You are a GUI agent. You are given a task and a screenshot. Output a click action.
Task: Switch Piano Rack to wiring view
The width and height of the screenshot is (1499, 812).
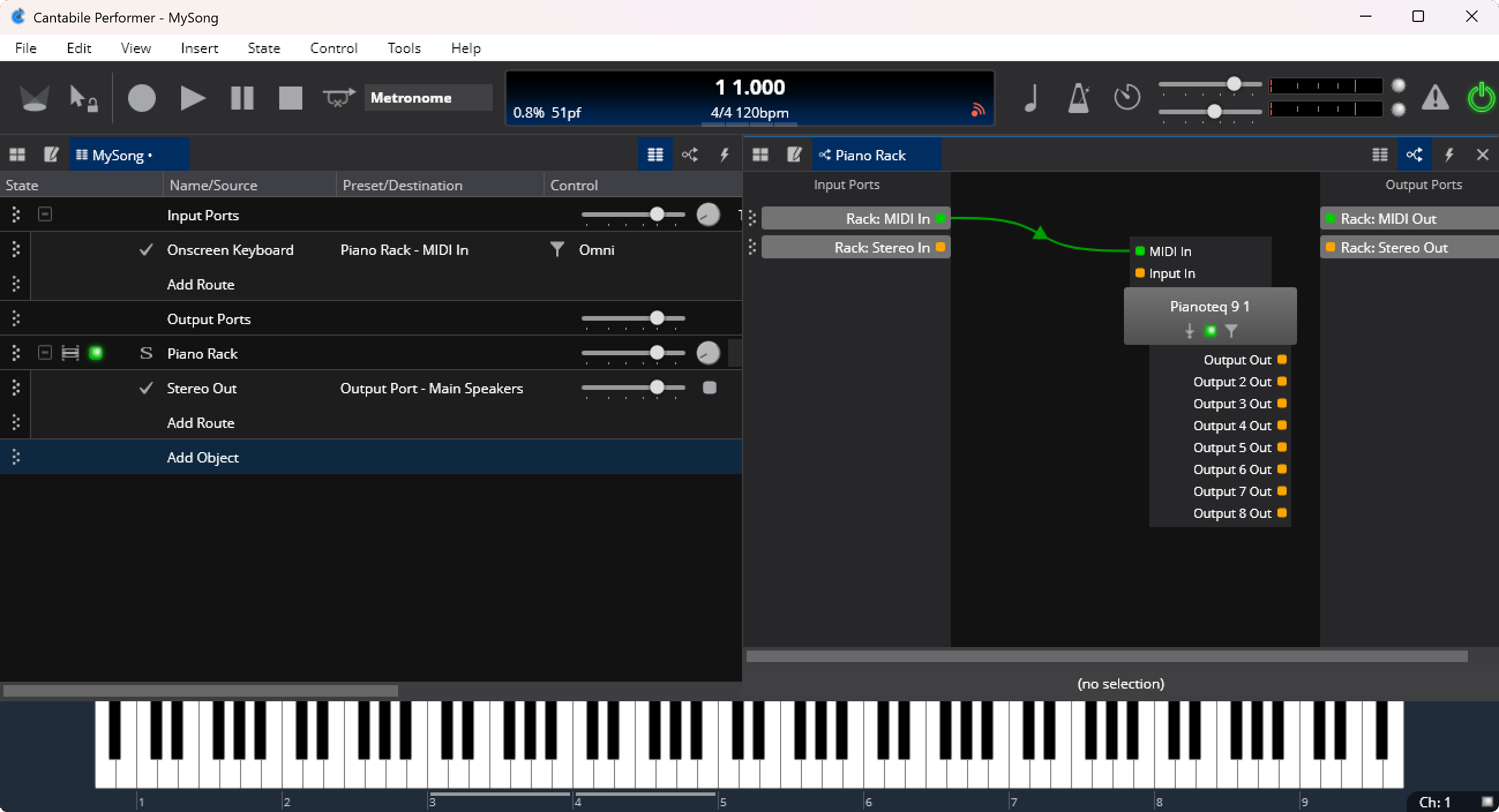pyautogui.click(x=1414, y=155)
